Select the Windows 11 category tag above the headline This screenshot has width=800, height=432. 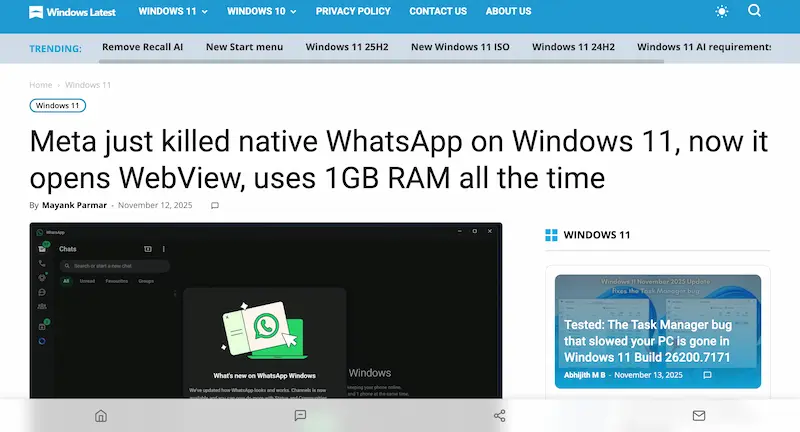(58, 105)
